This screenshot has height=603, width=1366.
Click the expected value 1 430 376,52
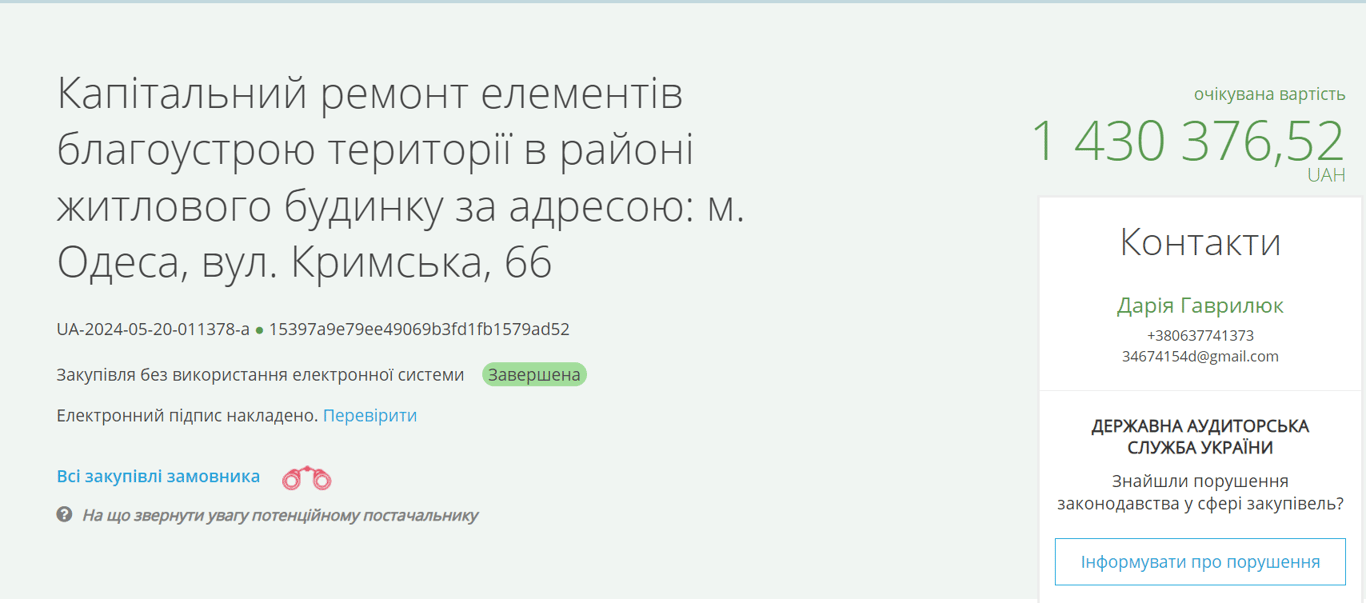(x=1186, y=141)
